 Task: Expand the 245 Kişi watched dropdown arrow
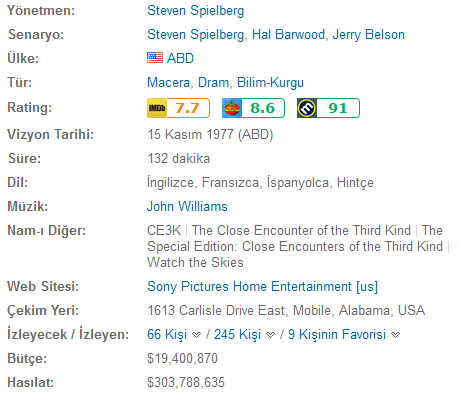point(270,335)
